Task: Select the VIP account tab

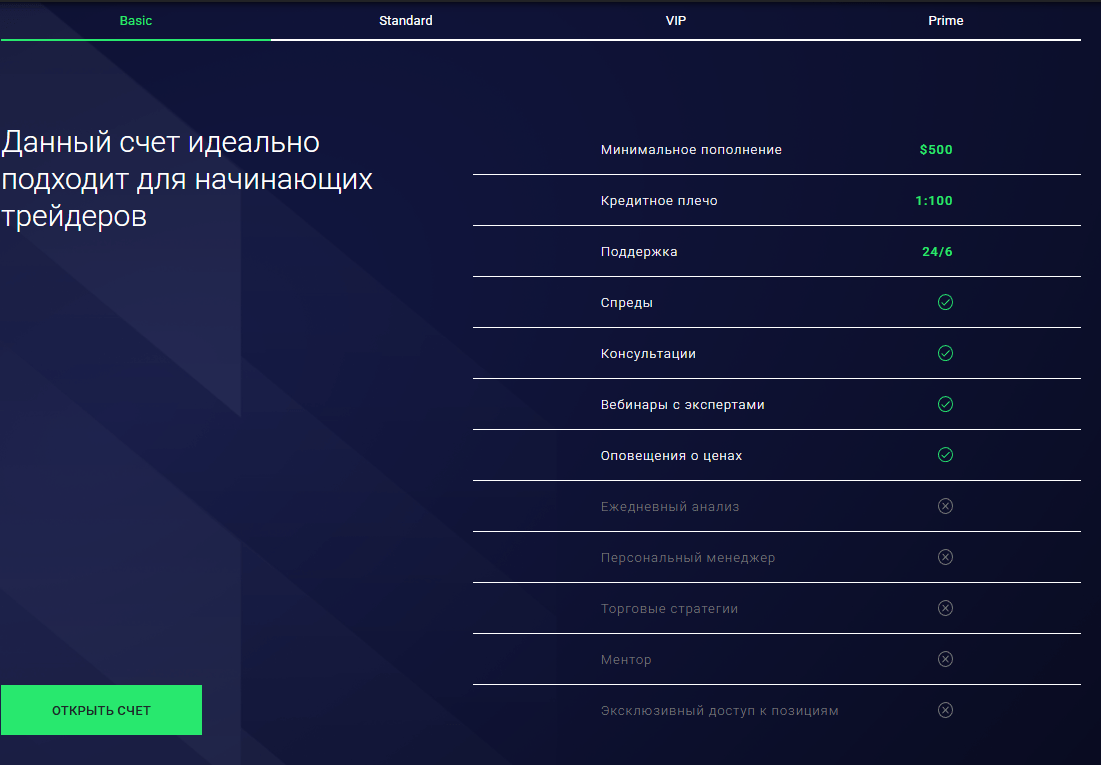Action: coord(675,20)
